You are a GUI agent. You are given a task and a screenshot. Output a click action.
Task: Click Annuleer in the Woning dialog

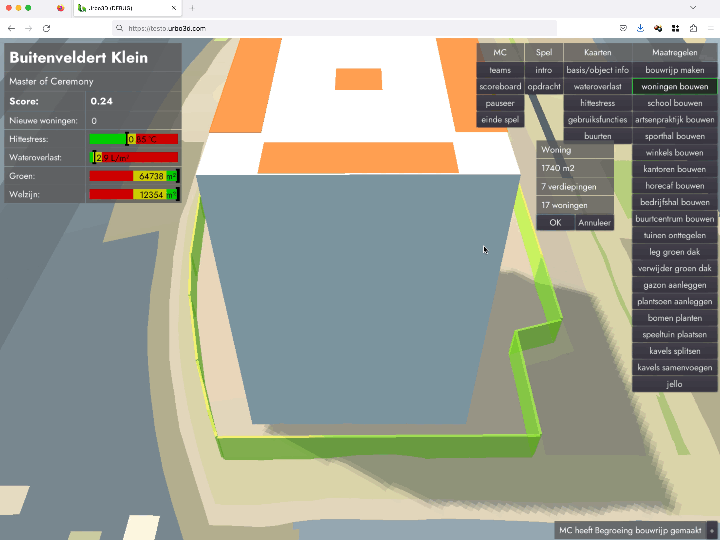click(594, 223)
